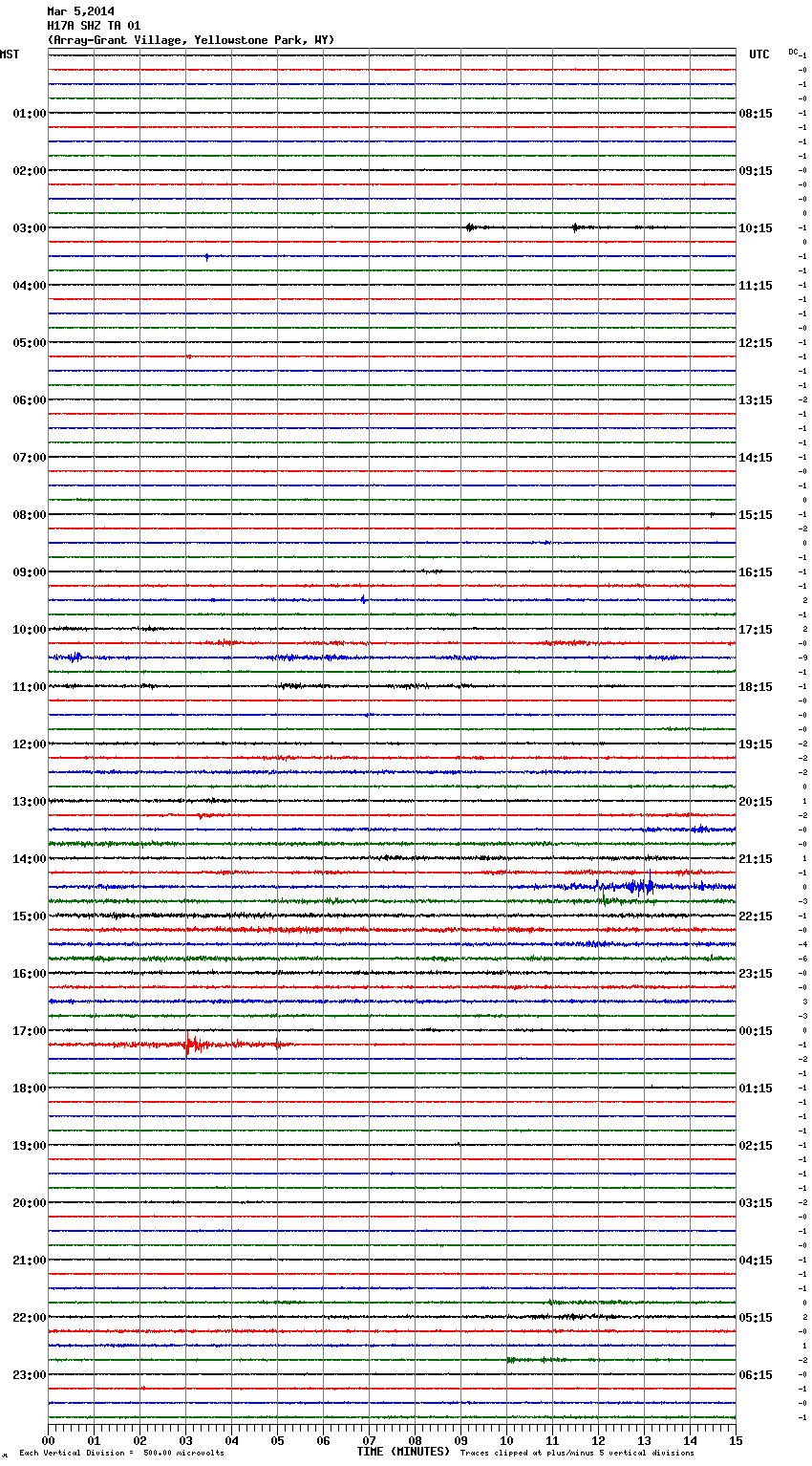This screenshot has height=1466, width=812.
Task: Click the TIME (MINUTES) axis label
Action: click(403, 1452)
